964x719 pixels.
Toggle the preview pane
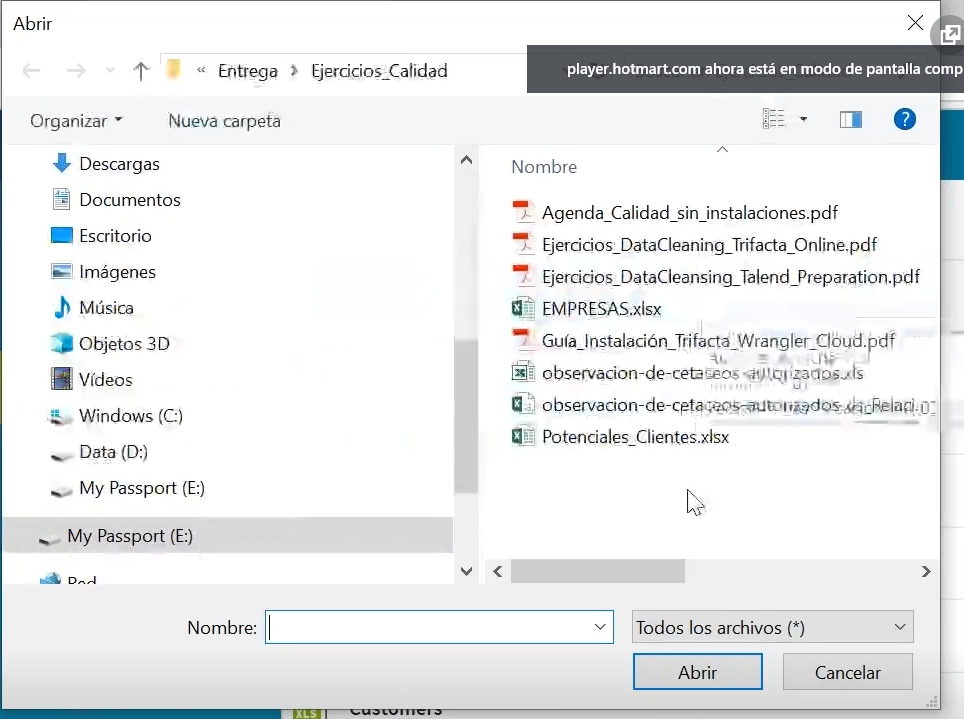pyautogui.click(x=851, y=119)
